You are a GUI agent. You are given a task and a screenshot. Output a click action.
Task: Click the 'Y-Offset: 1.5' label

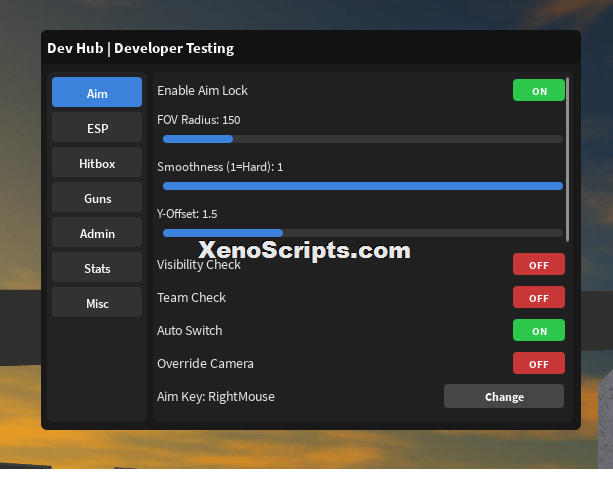(187, 214)
